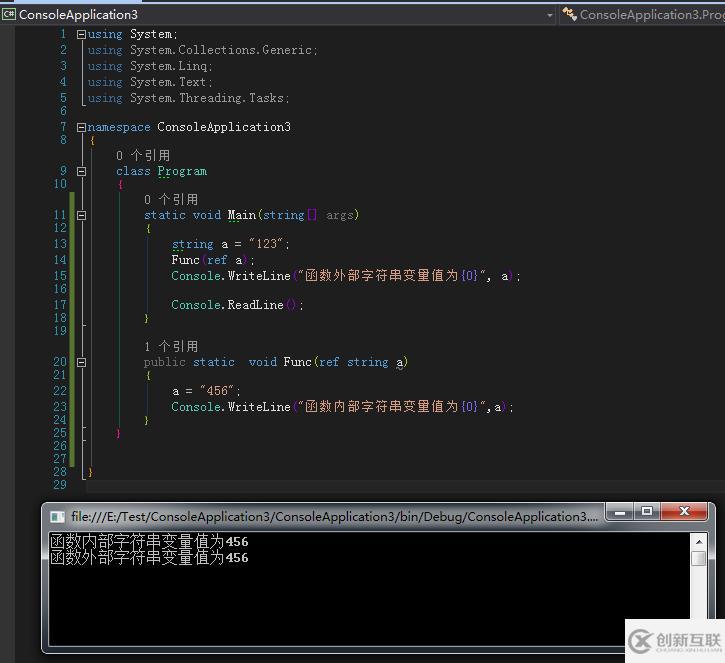Viewport: 725px width, 663px height.
Task: Click namespace name ConsoleApplication3 on line 7
Action: 224,127
